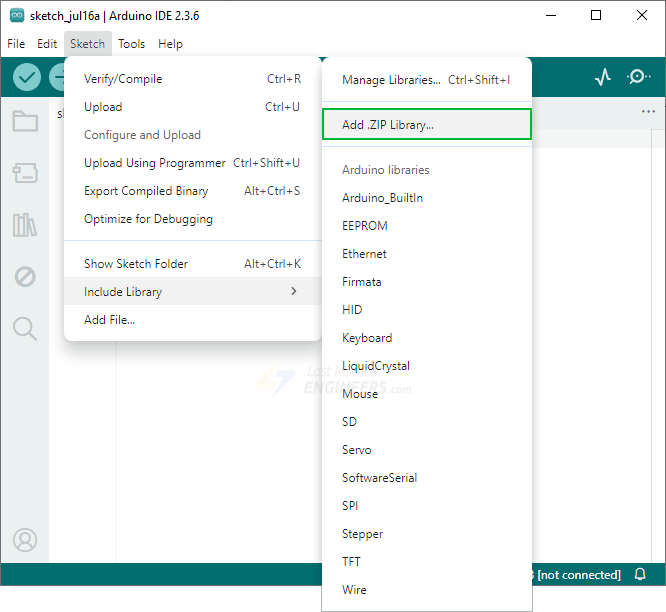Open the Serial Monitor icon
The height and width of the screenshot is (612, 666).
pos(638,77)
